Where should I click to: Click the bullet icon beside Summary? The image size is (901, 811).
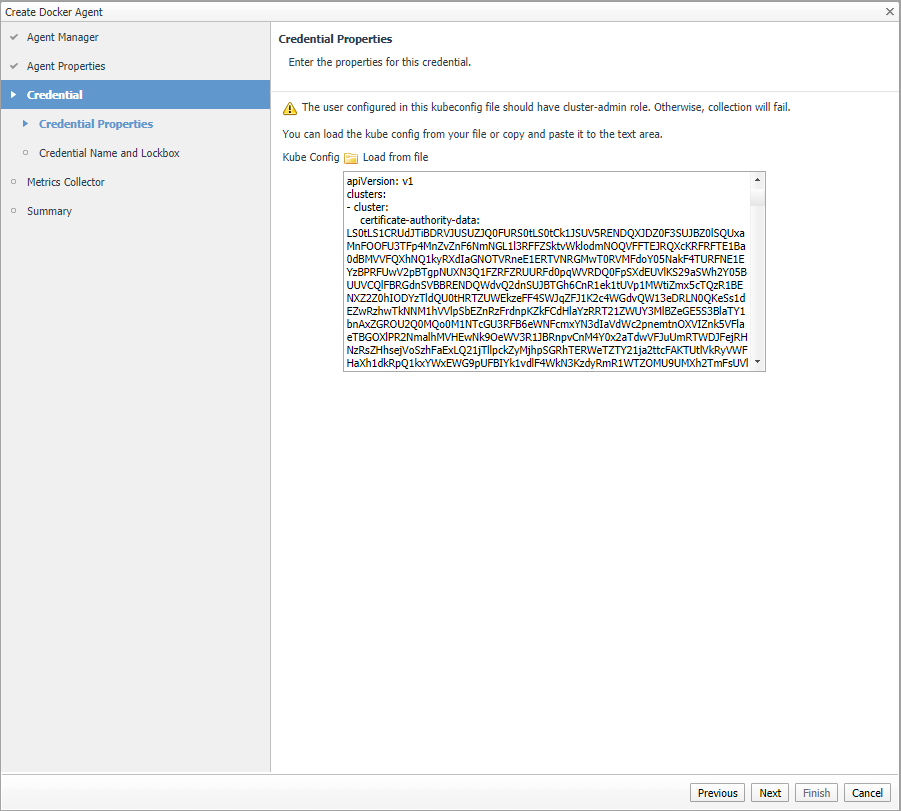coord(14,211)
